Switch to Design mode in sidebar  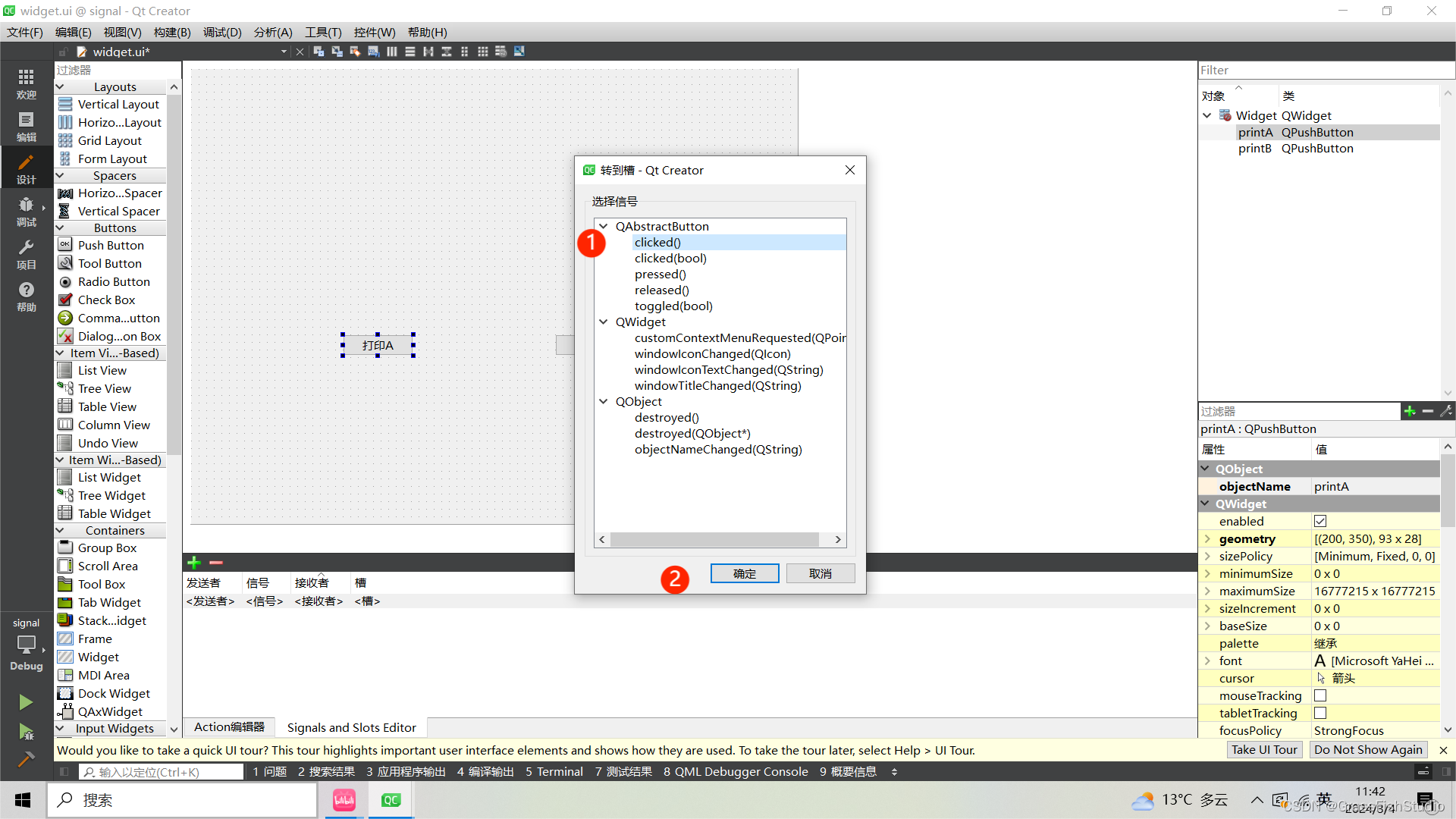(x=27, y=168)
